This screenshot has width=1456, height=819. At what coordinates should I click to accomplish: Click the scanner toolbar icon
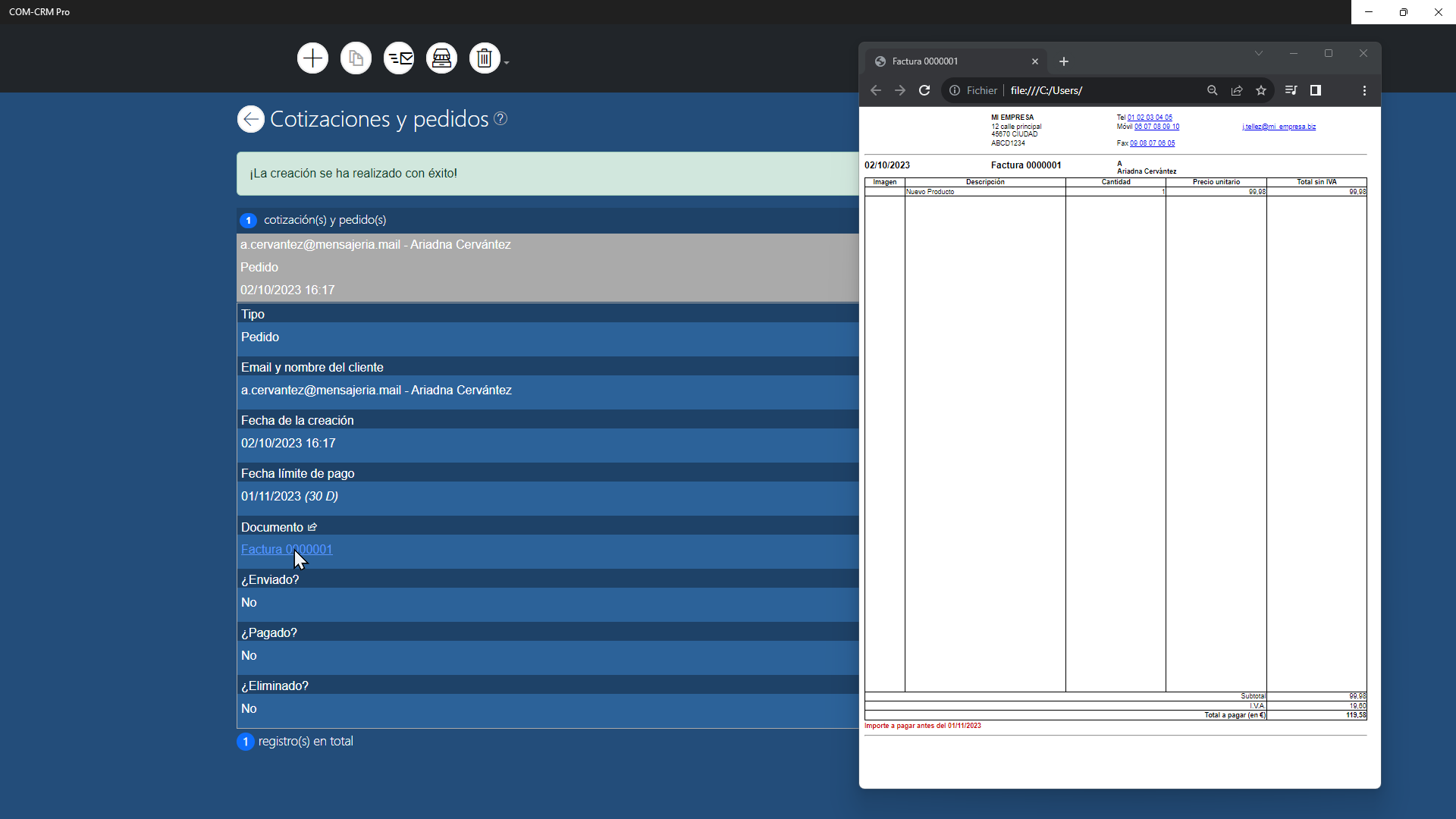(441, 58)
